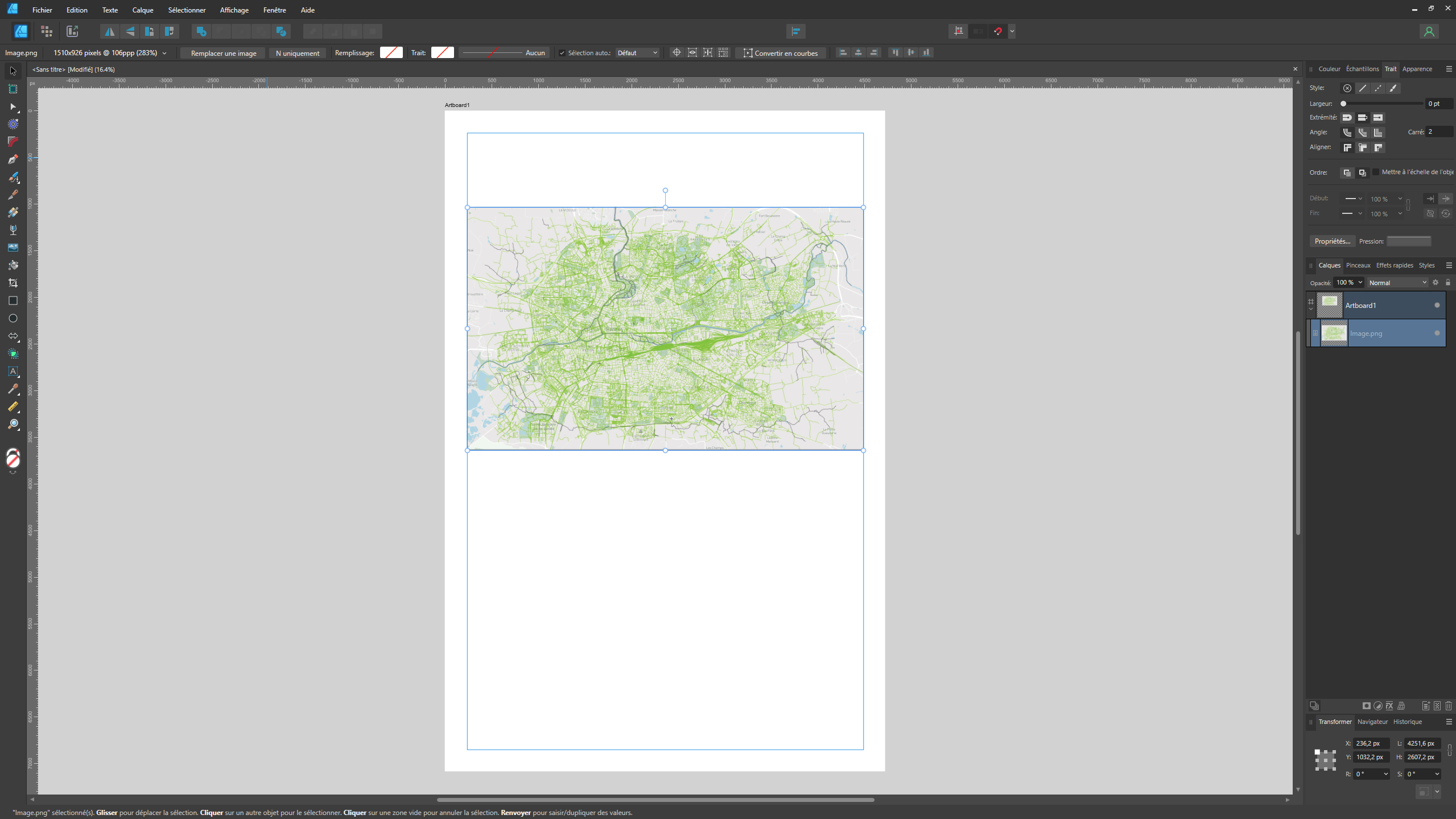This screenshot has width=1456, height=819.
Task: Select the Rectangle shape tool
Action: pyautogui.click(x=13, y=301)
